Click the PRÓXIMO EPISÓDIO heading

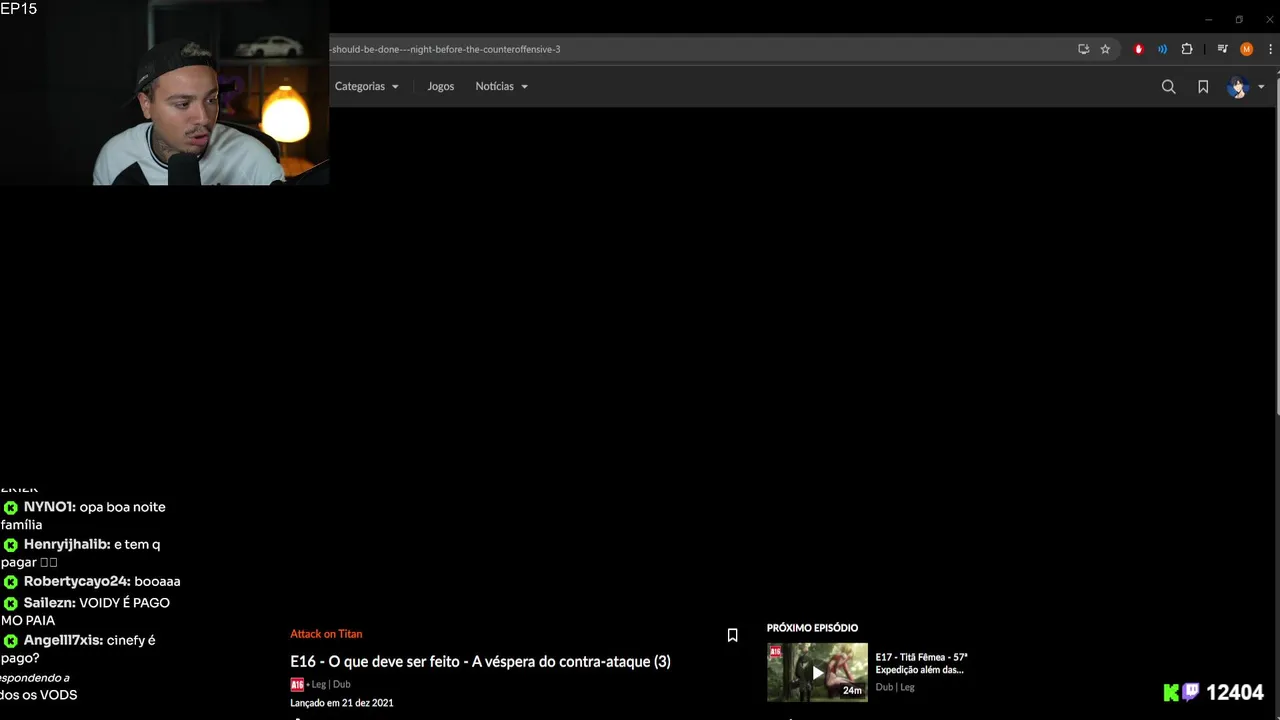(x=812, y=628)
